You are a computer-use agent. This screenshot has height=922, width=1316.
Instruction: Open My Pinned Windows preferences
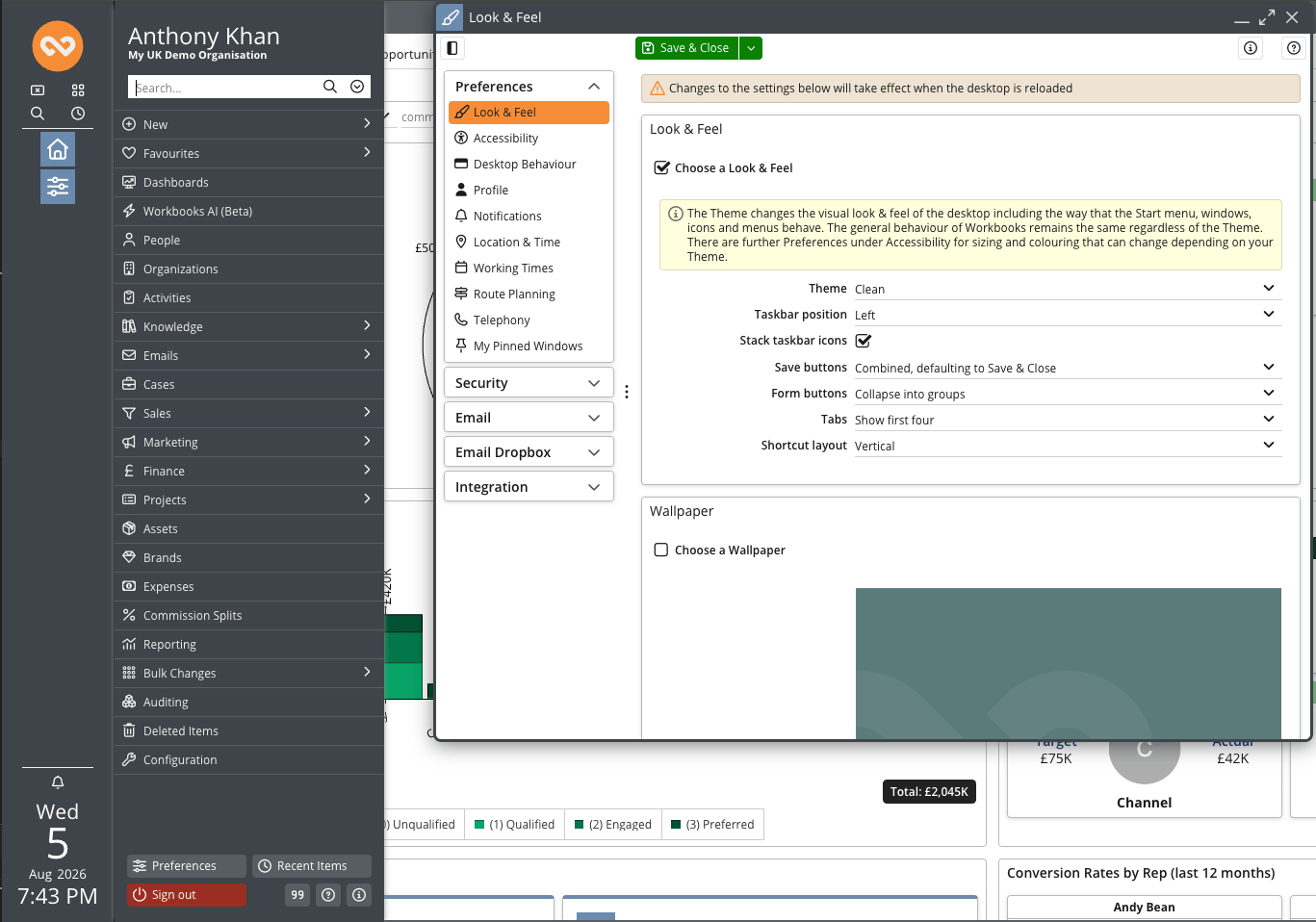529,346
